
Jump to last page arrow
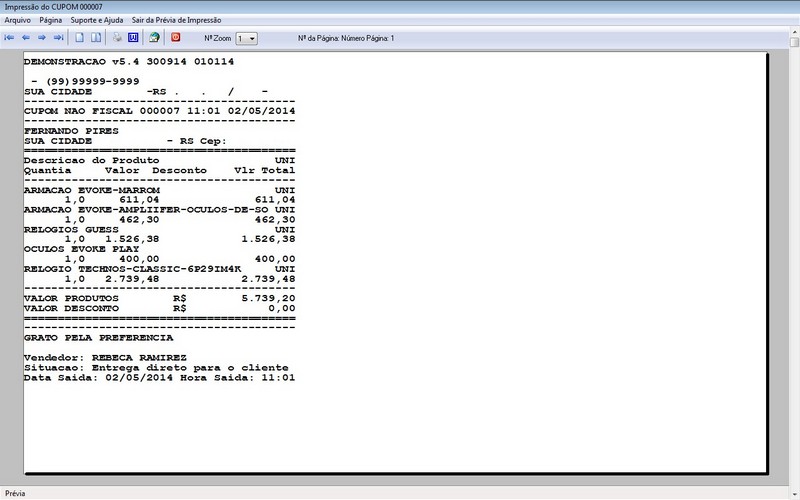click(59, 38)
